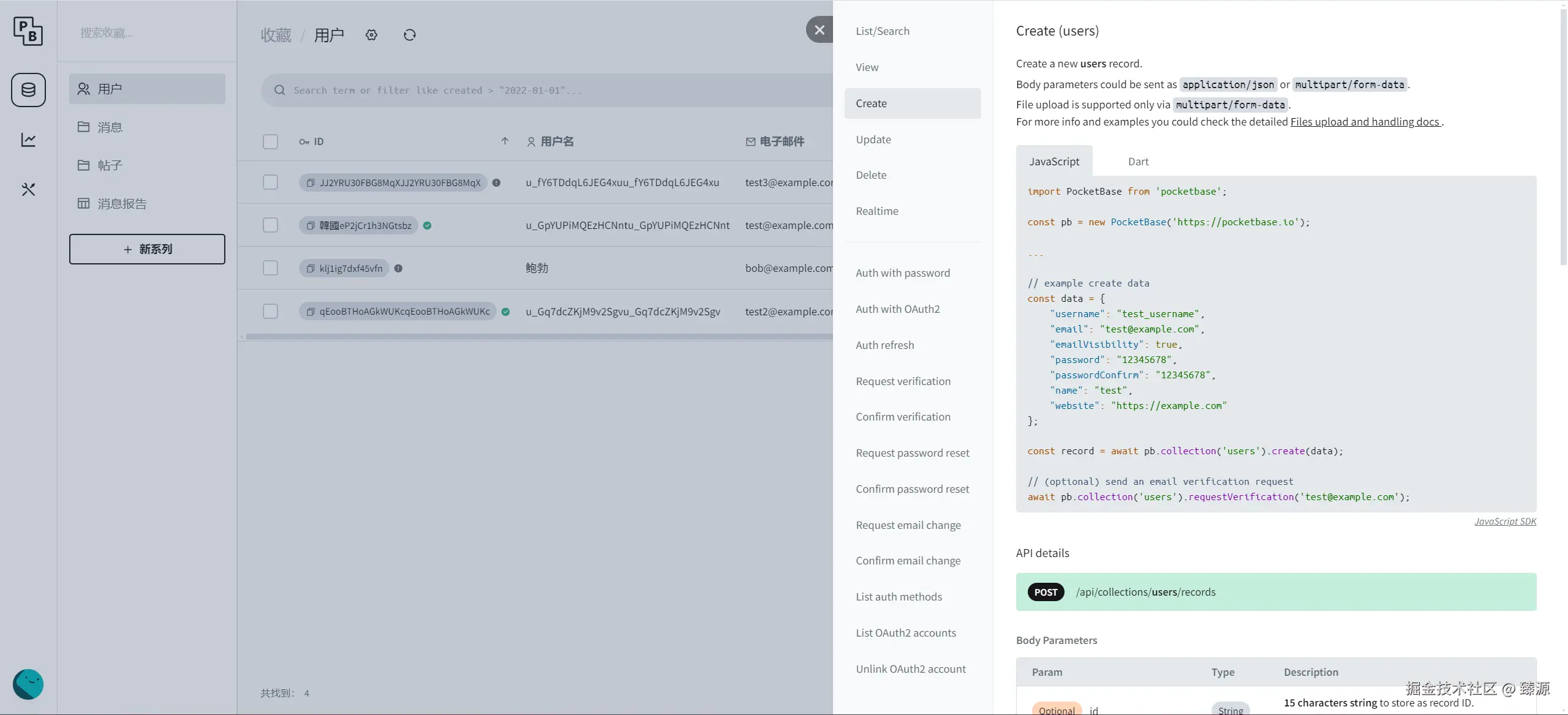Viewport: 1568px width, 715px height.
Task: Open the Settings tools icon
Action: pyautogui.click(x=28, y=189)
